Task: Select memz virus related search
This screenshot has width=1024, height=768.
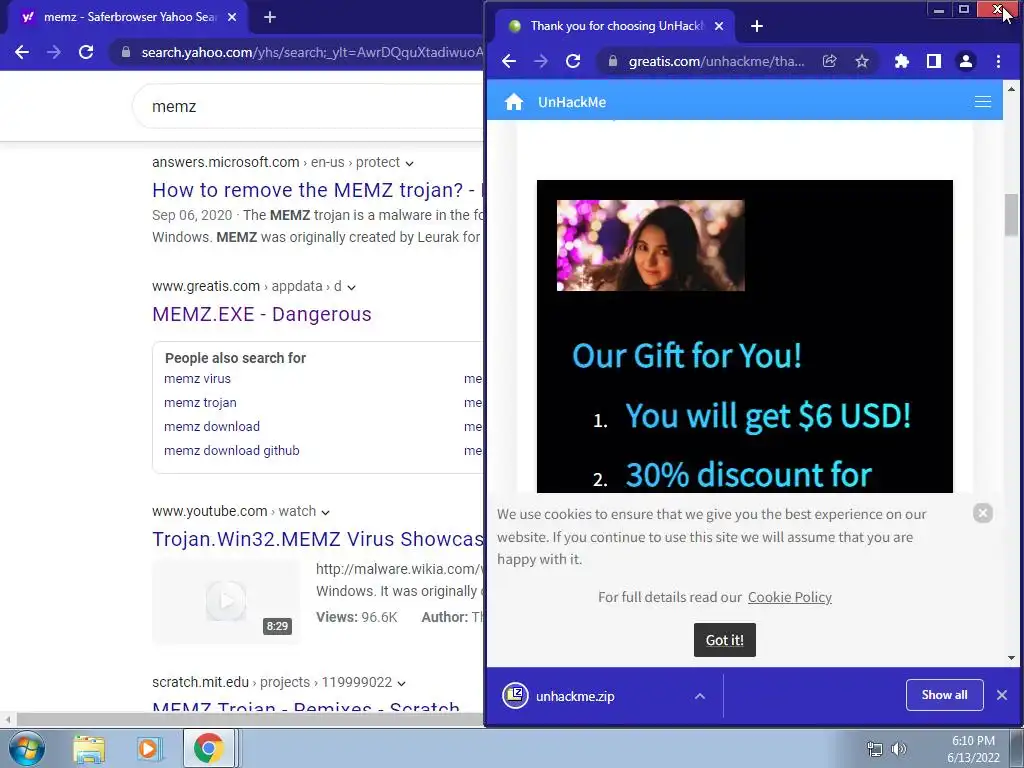Action: coord(197,379)
